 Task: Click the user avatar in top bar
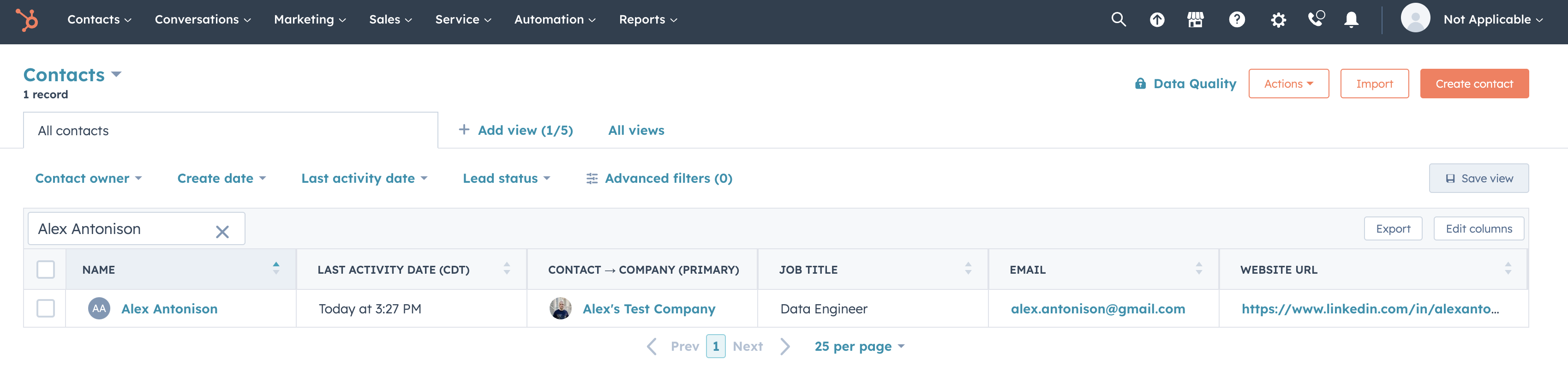pos(1415,18)
